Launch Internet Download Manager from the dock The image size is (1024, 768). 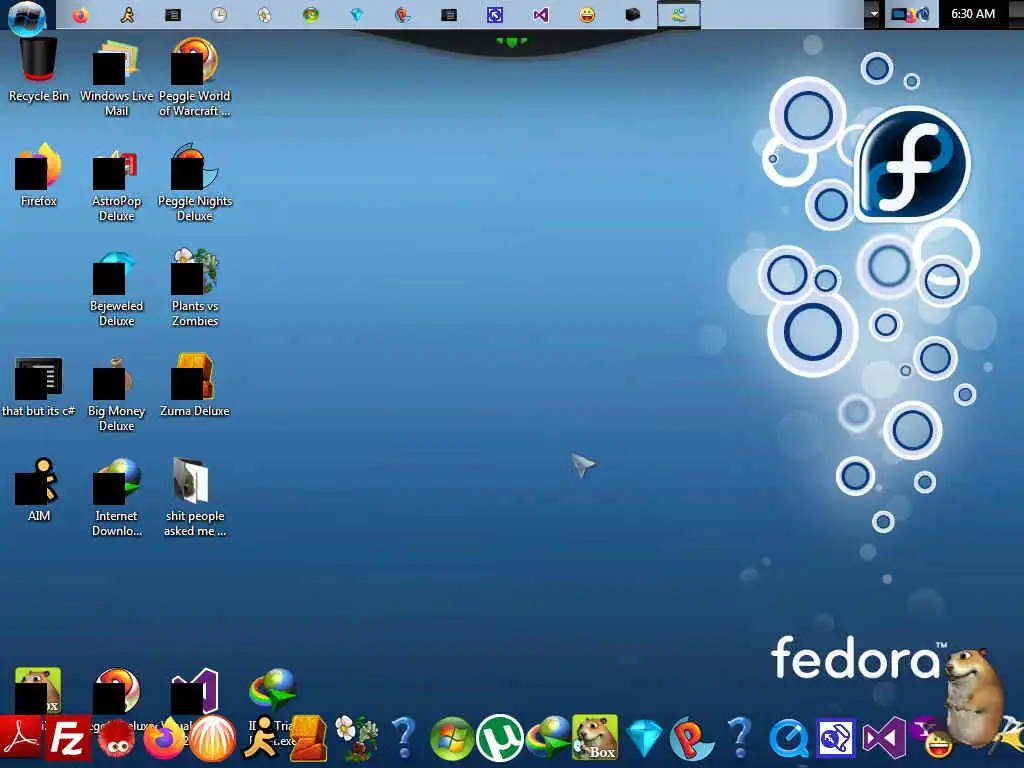point(548,739)
